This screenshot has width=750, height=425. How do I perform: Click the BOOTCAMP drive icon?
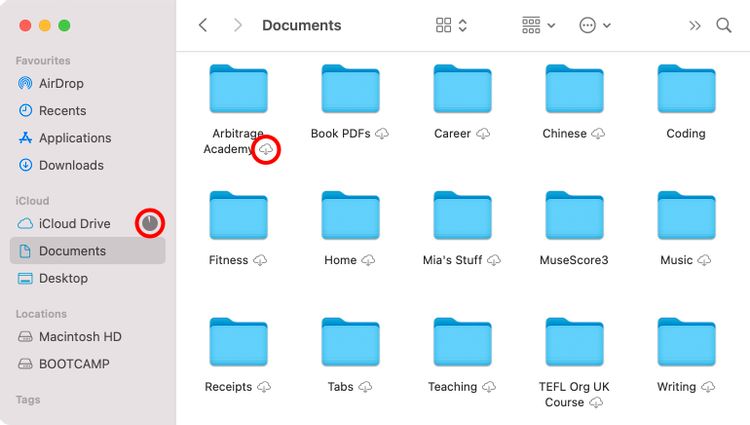25,364
